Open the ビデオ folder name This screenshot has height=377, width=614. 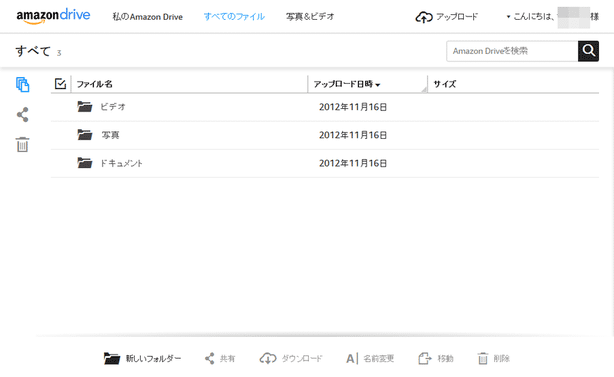[x=112, y=106]
